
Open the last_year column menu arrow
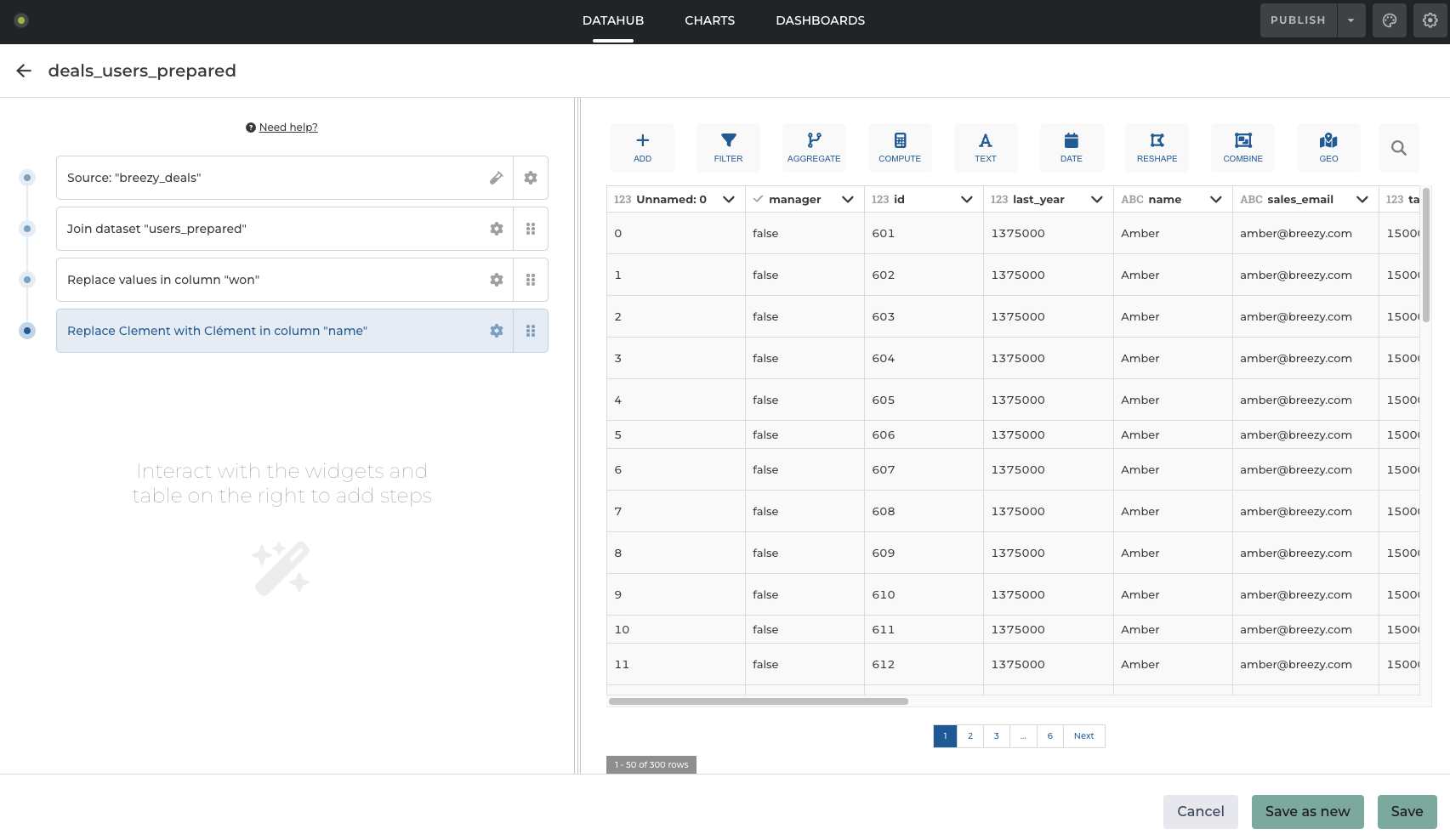point(1096,200)
